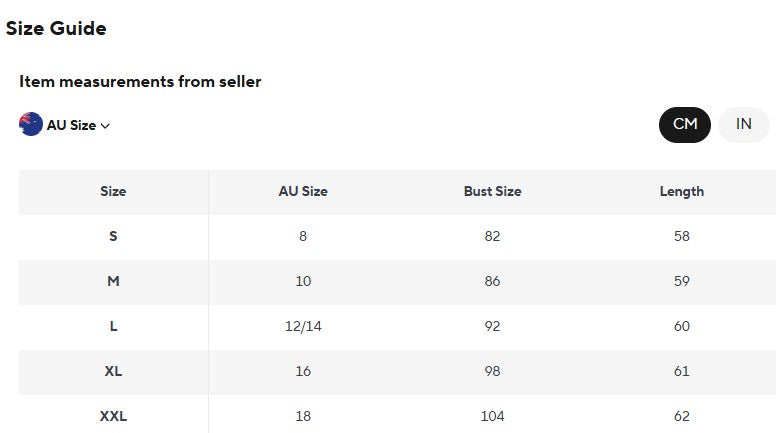Select the L size row label

tap(113, 326)
